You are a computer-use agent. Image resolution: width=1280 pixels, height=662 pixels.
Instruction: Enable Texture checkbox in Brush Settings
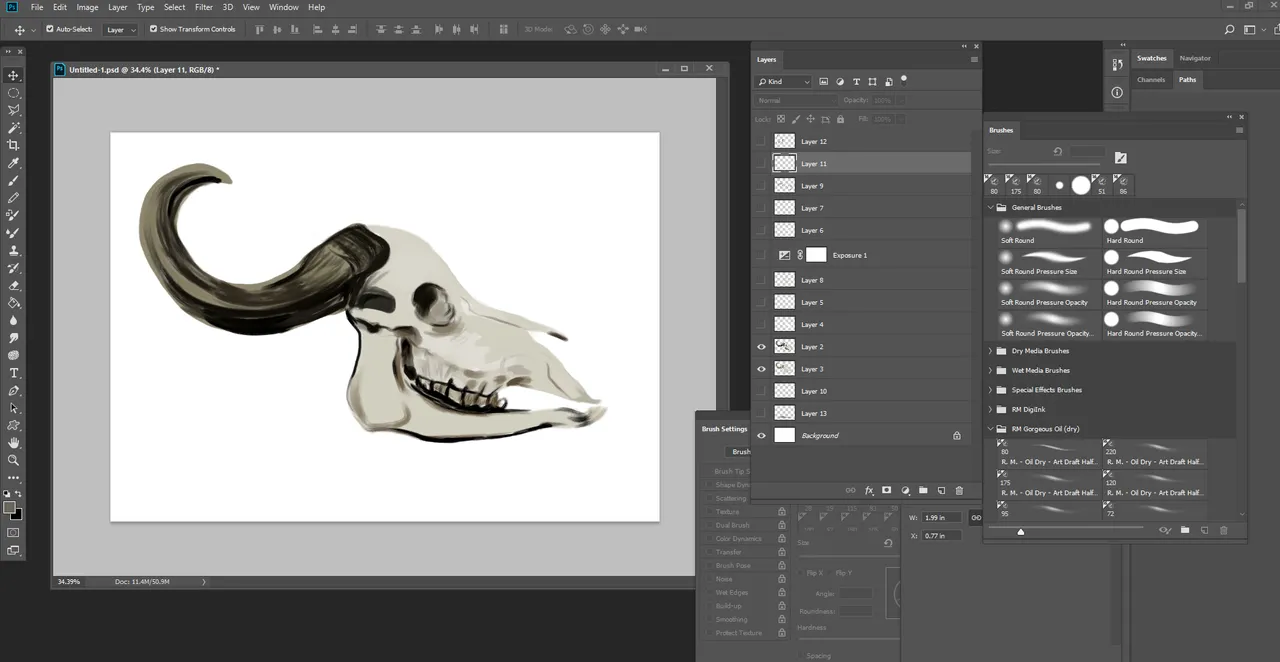tap(710, 512)
